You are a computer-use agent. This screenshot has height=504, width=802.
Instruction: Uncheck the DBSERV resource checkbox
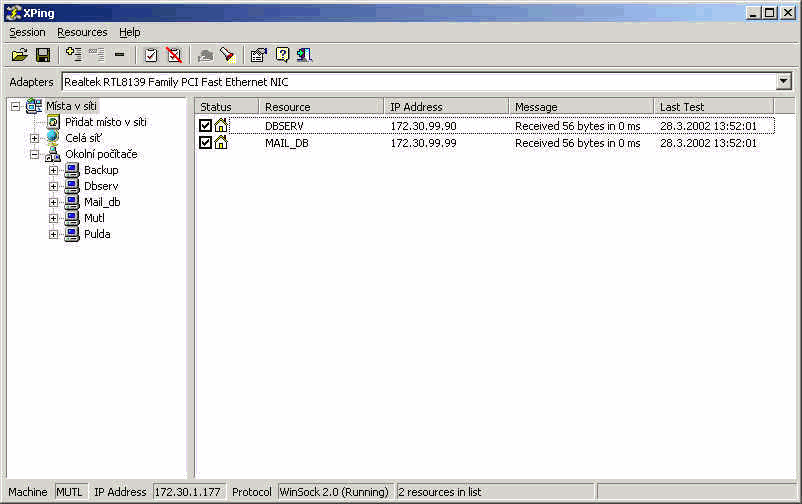[x=206, y=125]
